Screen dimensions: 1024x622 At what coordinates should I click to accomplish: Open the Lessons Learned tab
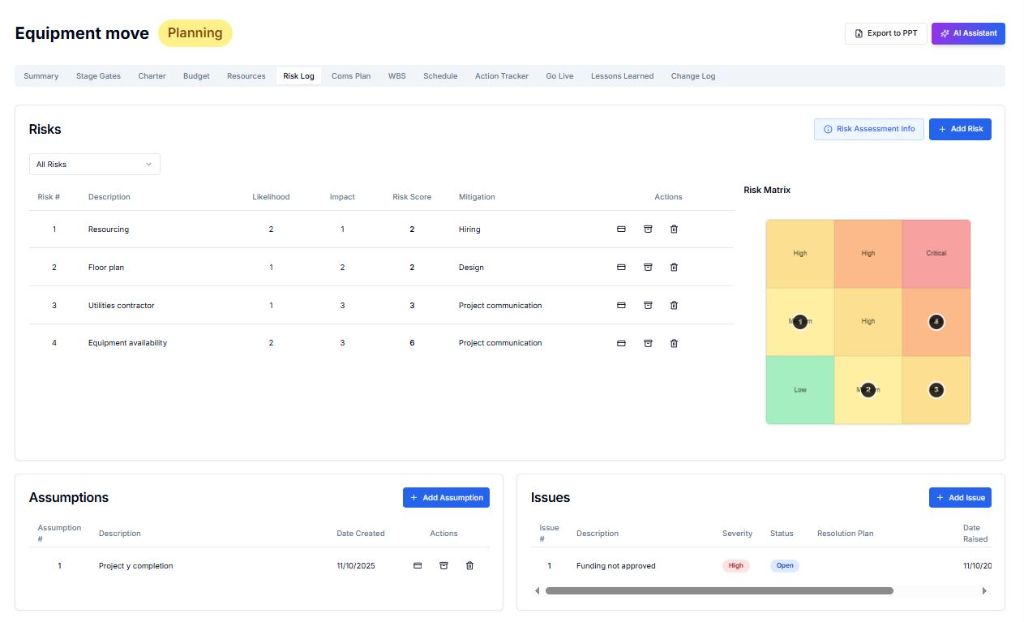[622, 76]
